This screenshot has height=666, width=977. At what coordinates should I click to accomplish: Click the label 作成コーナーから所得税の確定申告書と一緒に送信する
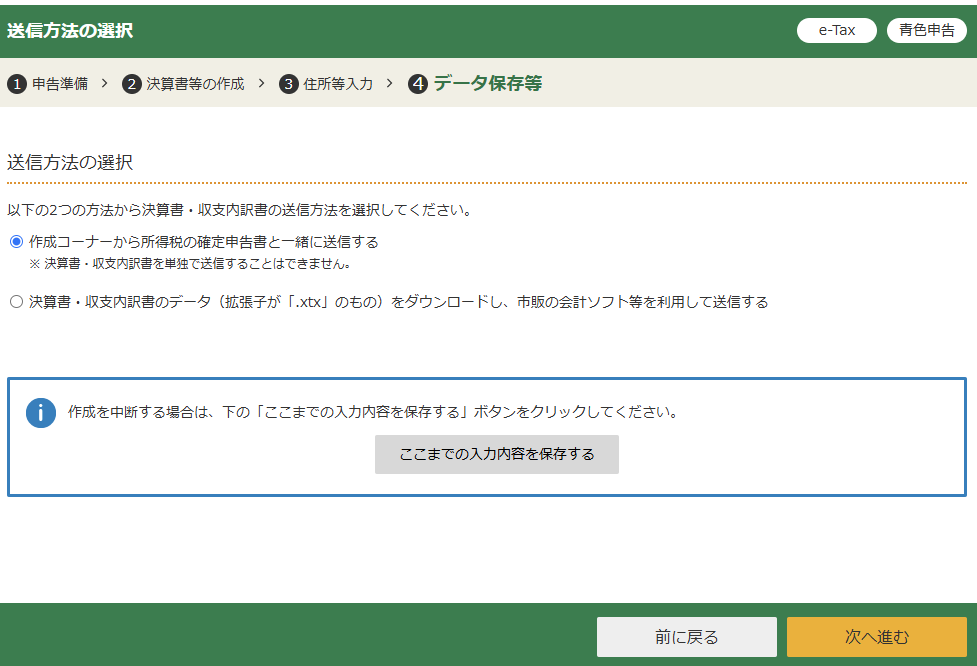point(204,242)
